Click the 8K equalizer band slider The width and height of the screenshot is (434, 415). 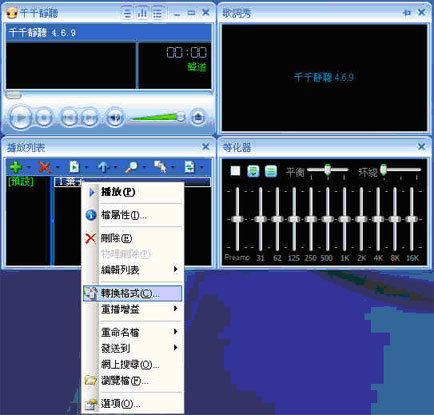click(395, 219)
